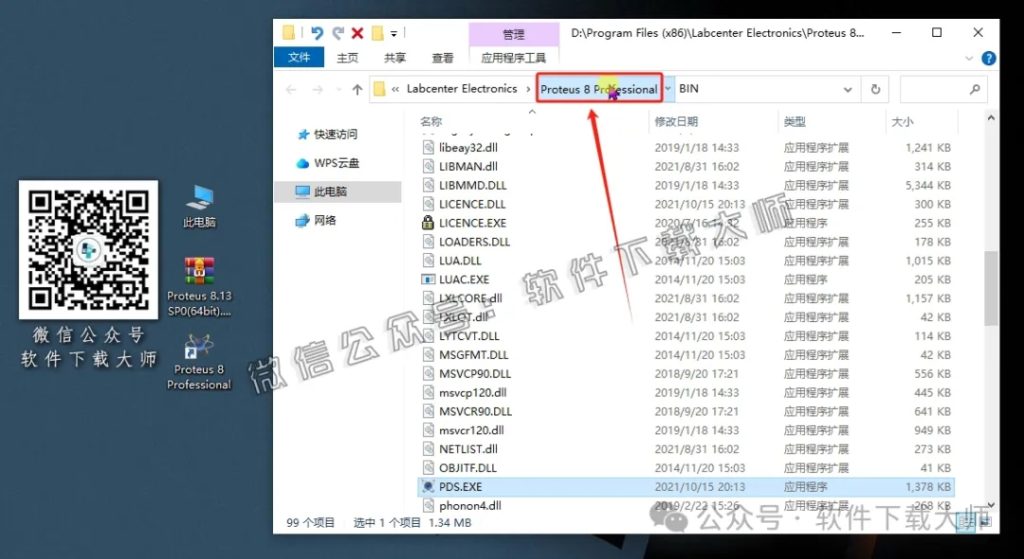Select the 管理 contextual tab header
The image size is (1024, 559).
513,35
